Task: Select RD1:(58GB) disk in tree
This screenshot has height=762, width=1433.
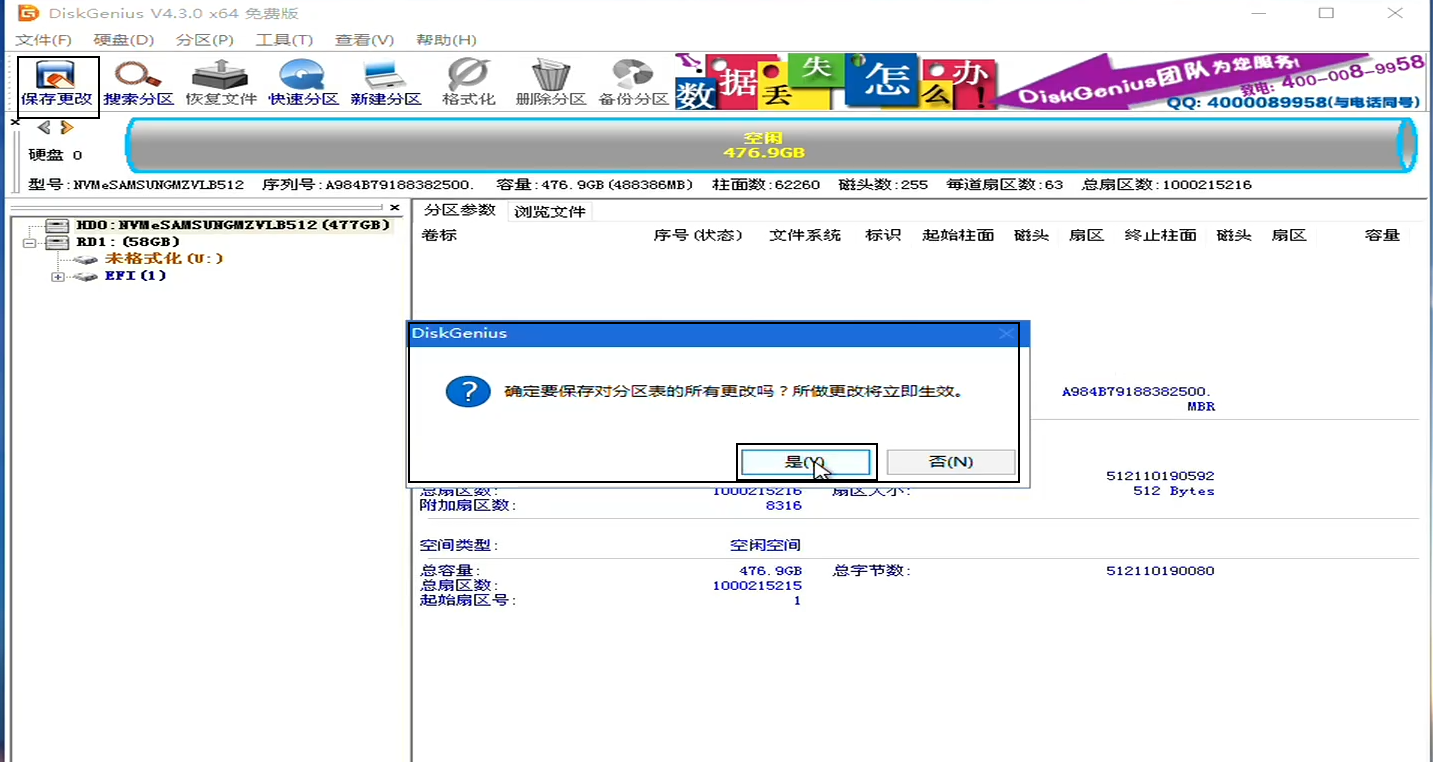Action: [128, 242]
